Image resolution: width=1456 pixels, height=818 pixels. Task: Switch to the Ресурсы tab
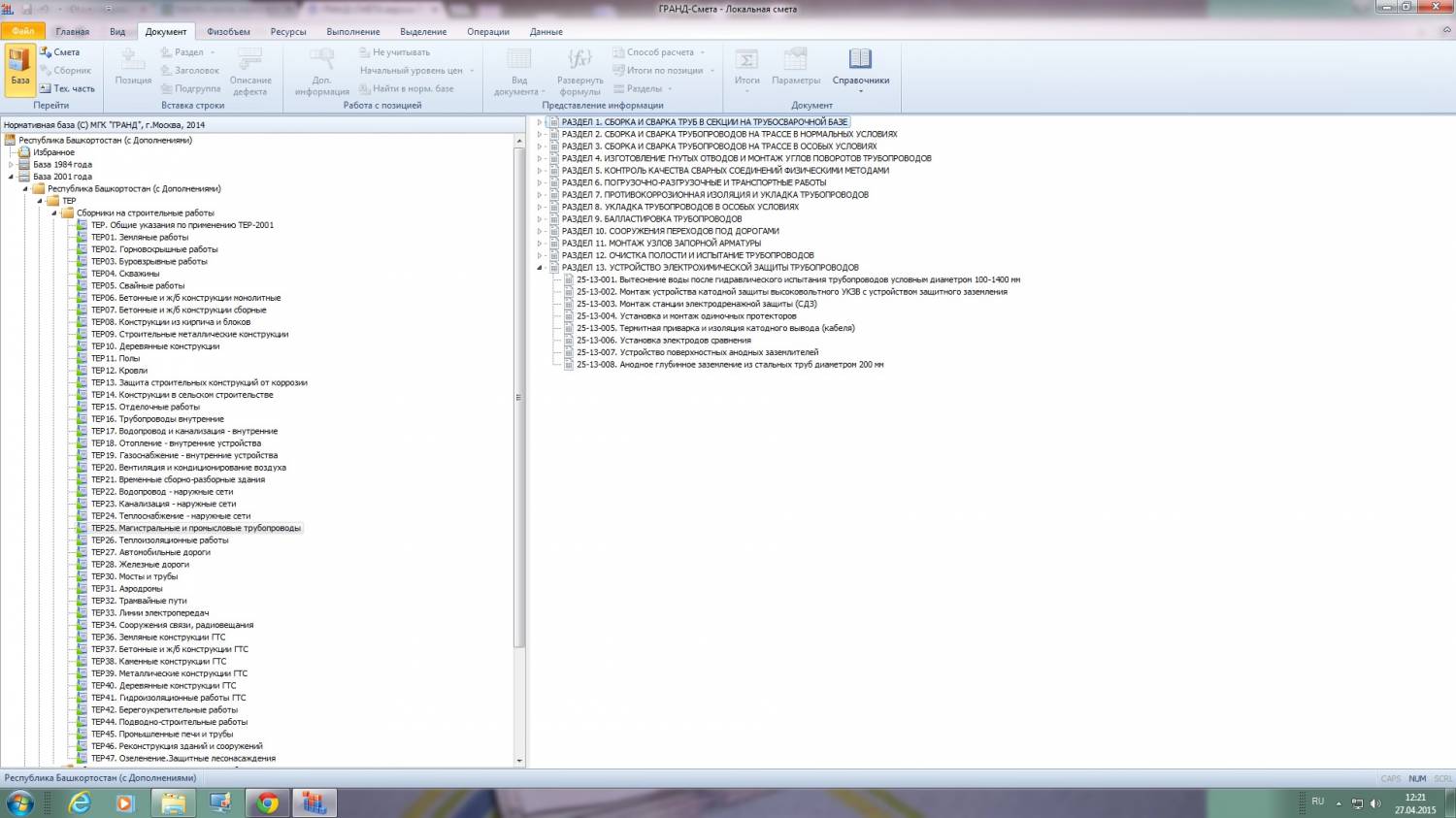(288, 31)
